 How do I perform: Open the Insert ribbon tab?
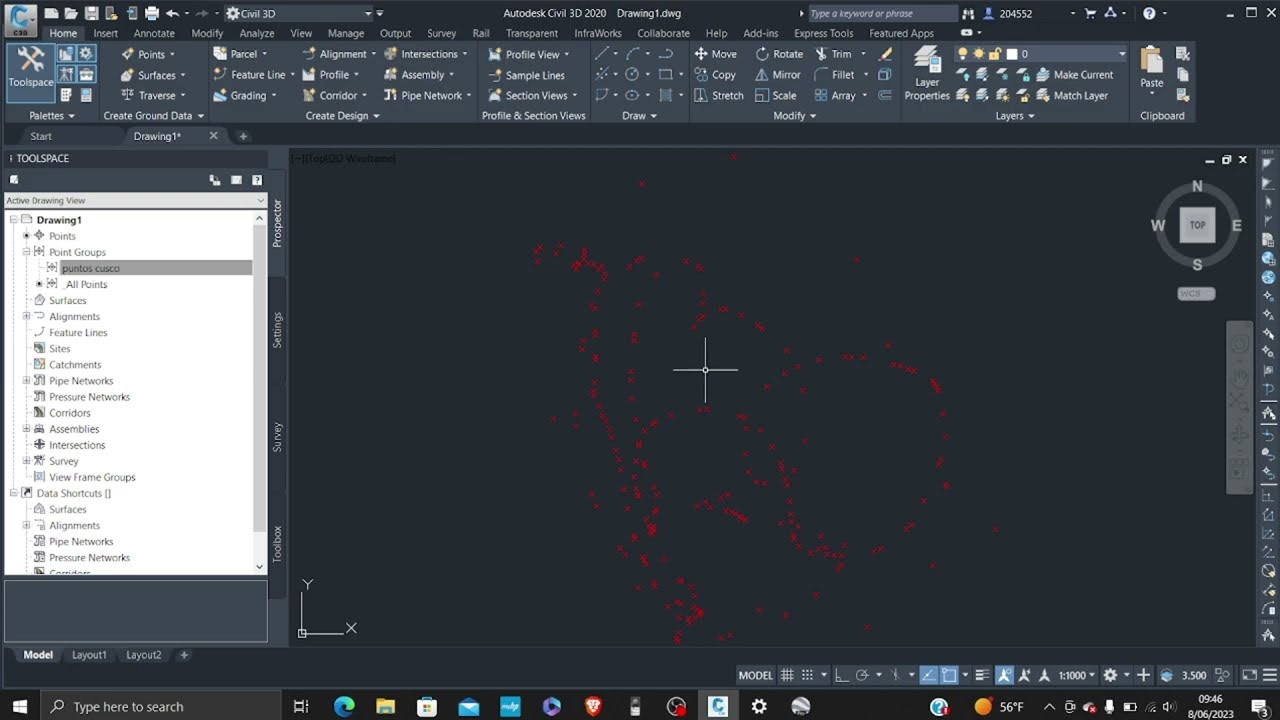click(x=106, y=33)
